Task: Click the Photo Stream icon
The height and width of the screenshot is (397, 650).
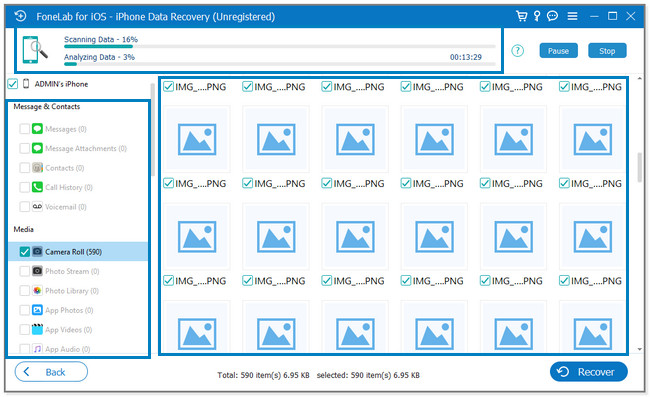Action: (37, 271)
